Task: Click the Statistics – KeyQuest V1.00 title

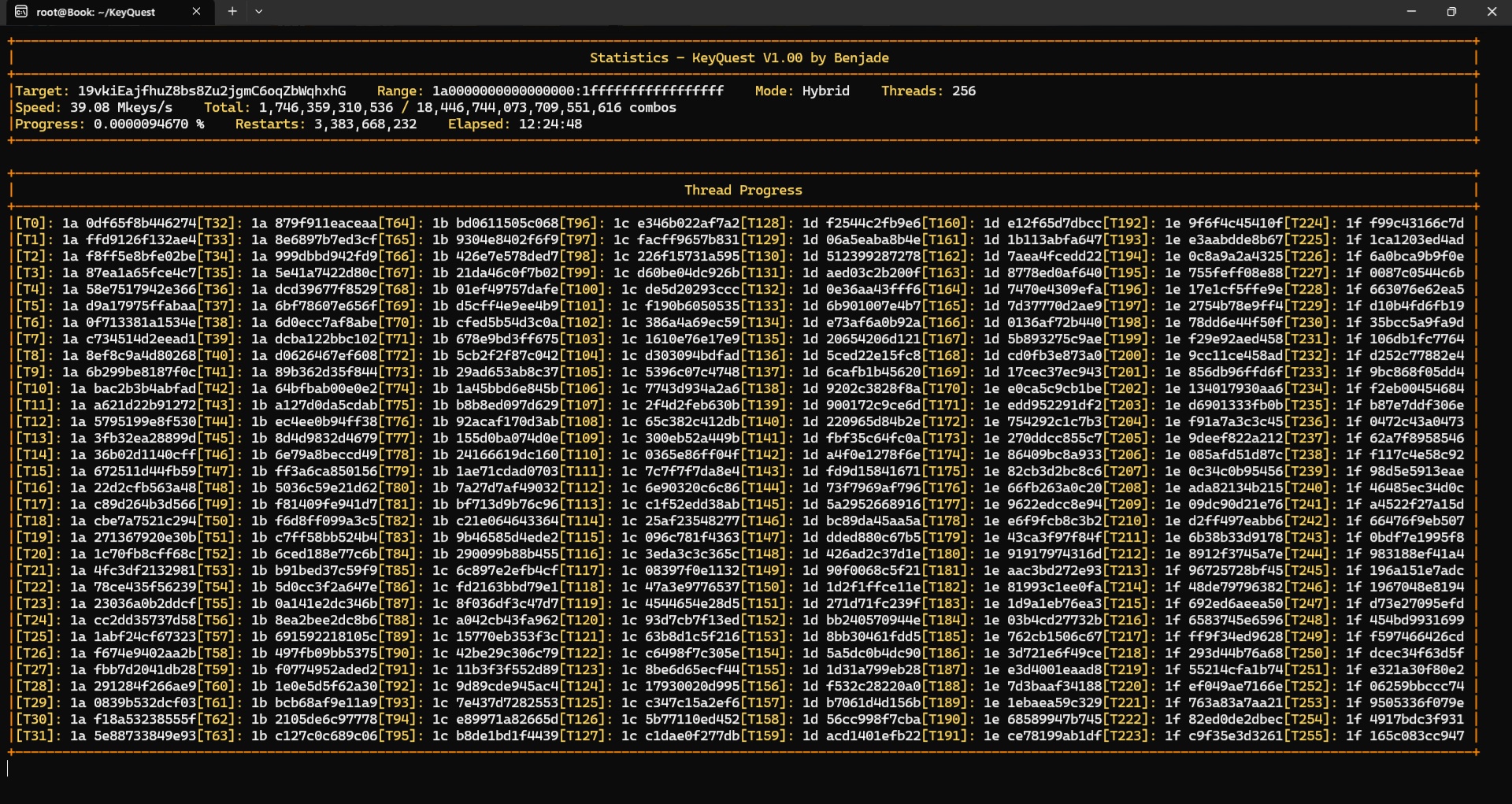Action: pyautogui.click(x=739, y=58)
